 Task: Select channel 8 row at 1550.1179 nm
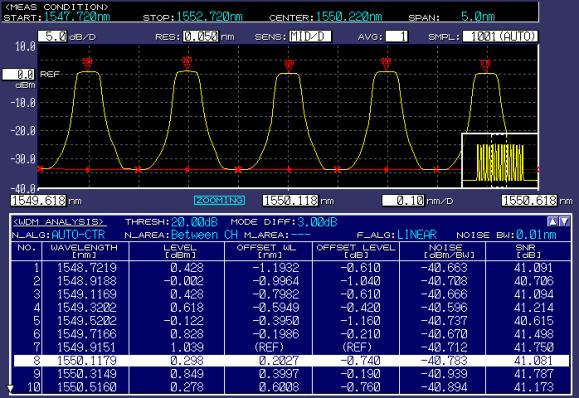tap(291, 360)
